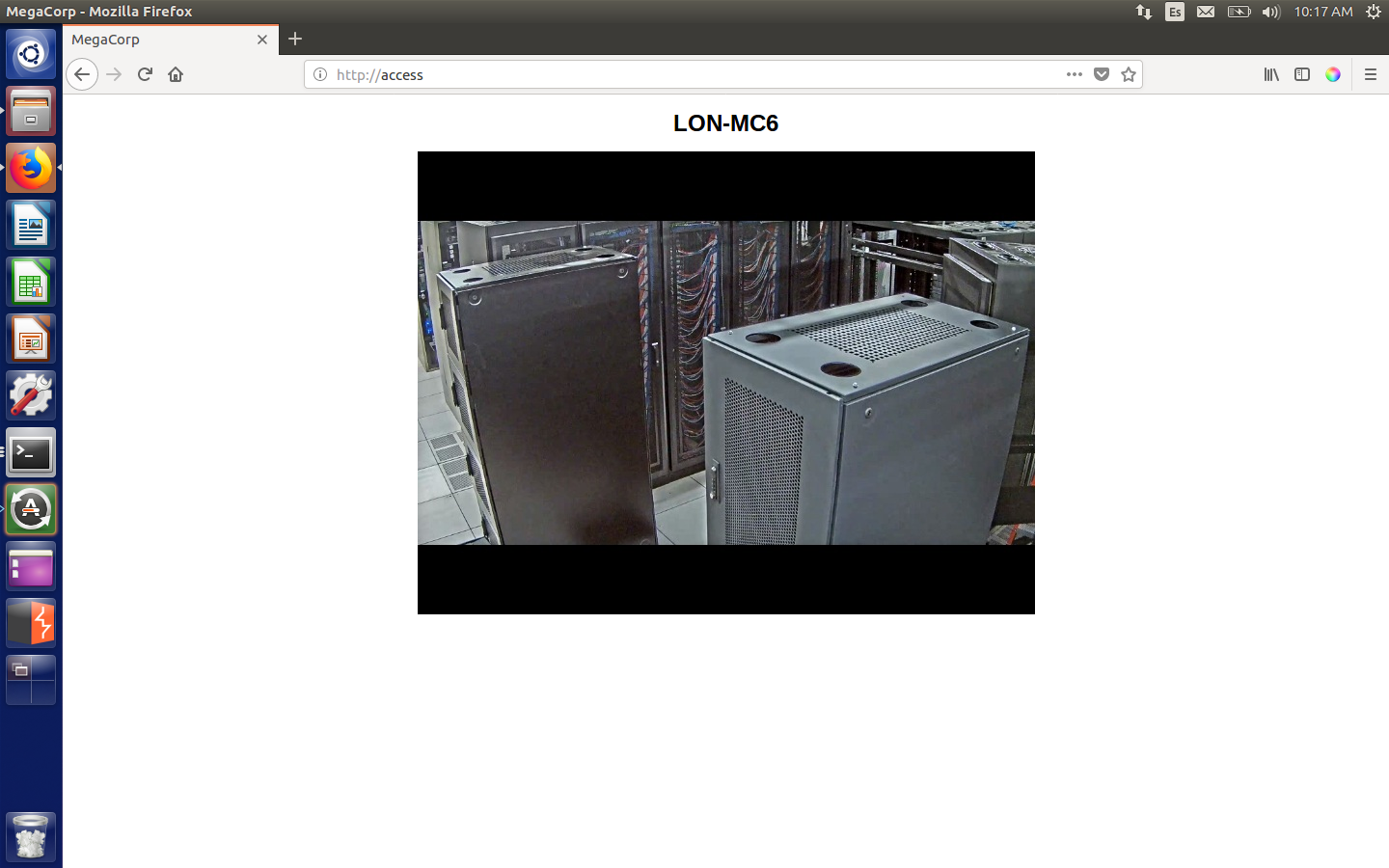Launch LibreOffice Writer from the launcher
This screenshot has width=1389, height=868.
31,225
